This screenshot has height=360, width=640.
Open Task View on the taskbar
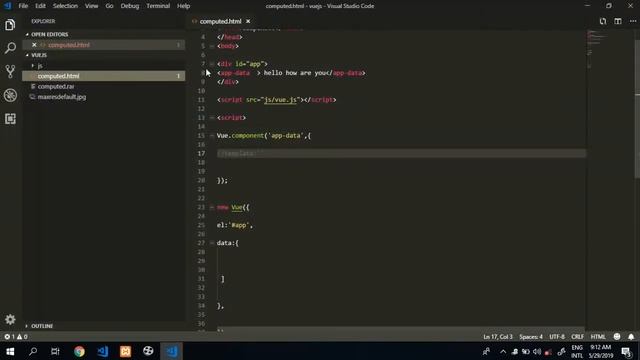[x=56, y=351]
